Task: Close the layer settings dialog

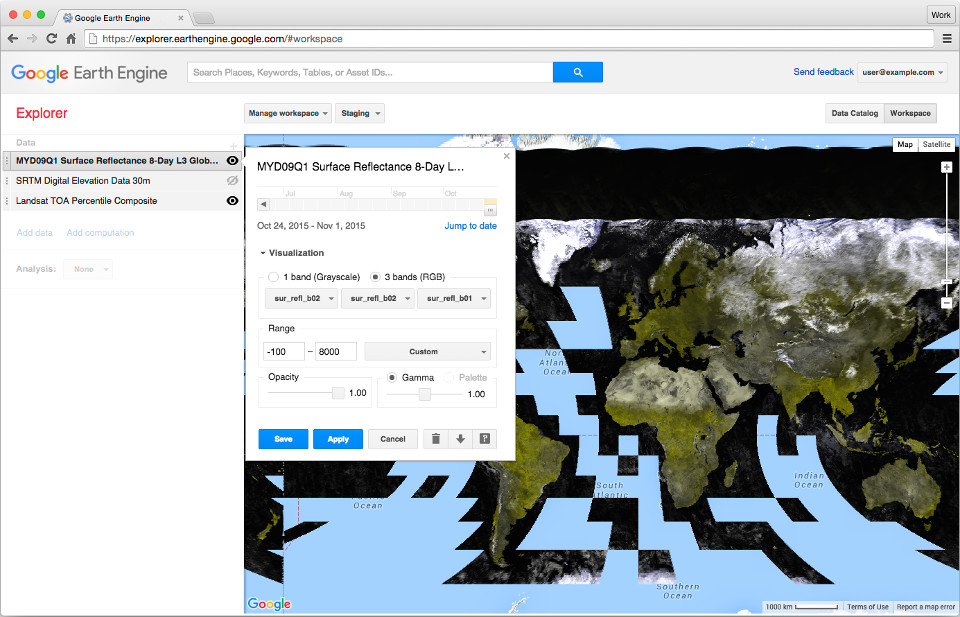Action: coord(506,156)
